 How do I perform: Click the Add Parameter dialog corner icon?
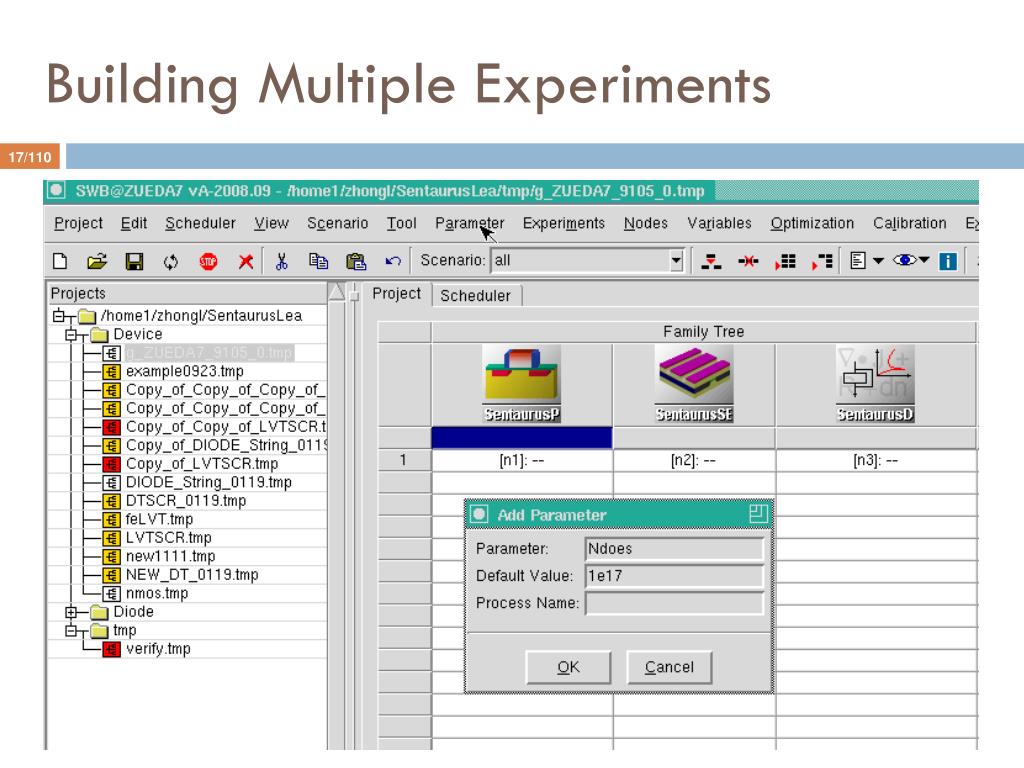click(758, 514)
